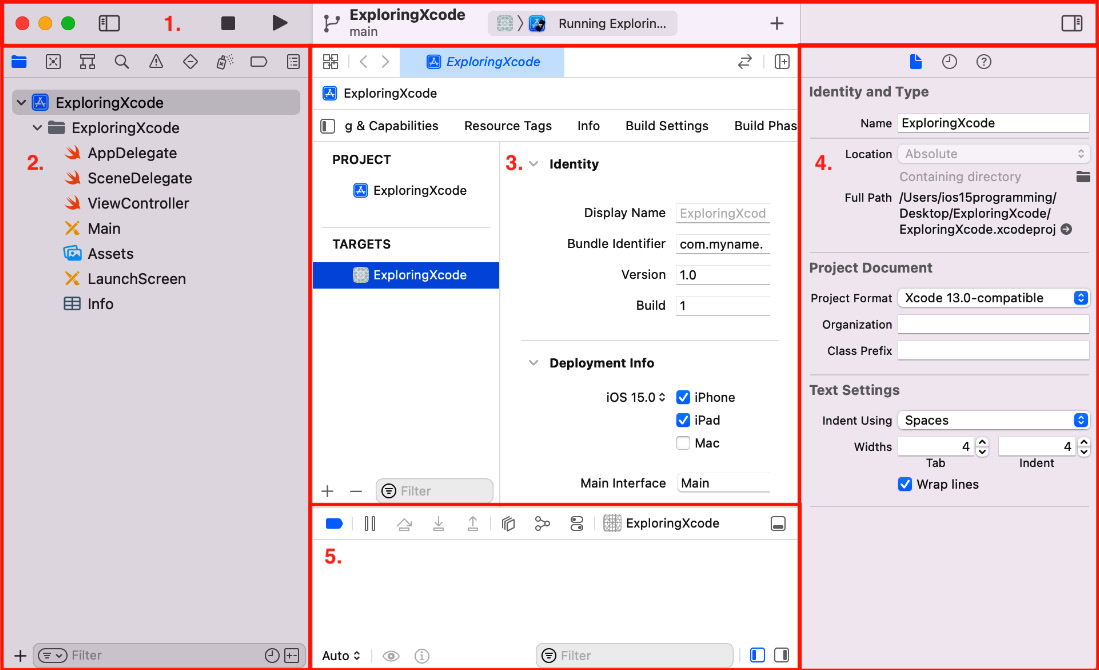Pause program execution in debug bar
The image size is (1099, 670).
[x=370, y=524]
